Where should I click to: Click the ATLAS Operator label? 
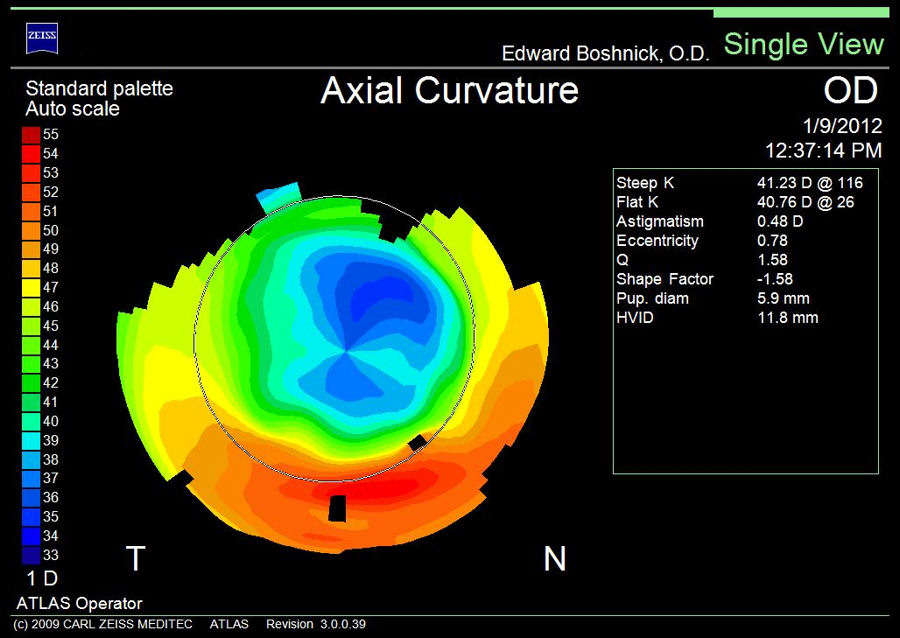click(x=79, y=603)
